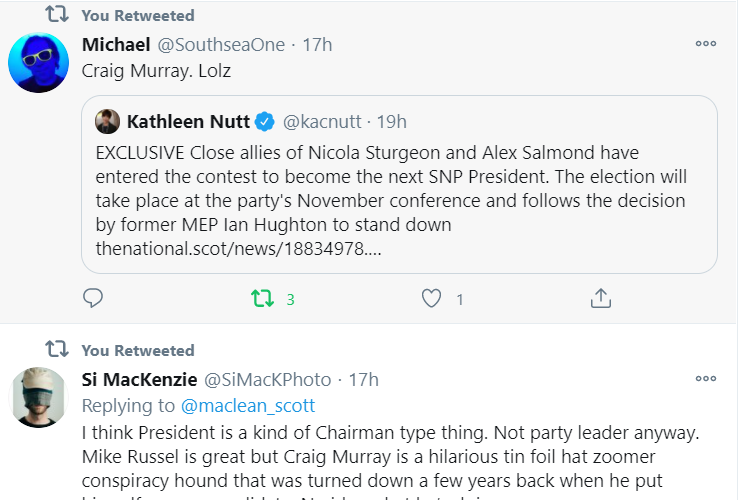Open Si MacKenzie's profile avatar
The width and height of the screenshot is (744, 500).
click(38, 397)
